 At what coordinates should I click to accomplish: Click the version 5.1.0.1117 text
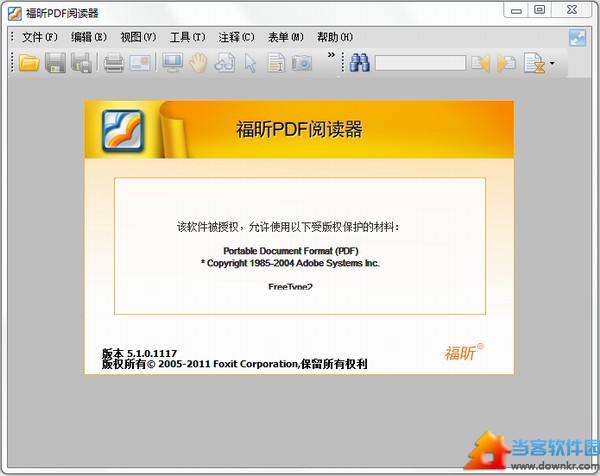point(139,353)
